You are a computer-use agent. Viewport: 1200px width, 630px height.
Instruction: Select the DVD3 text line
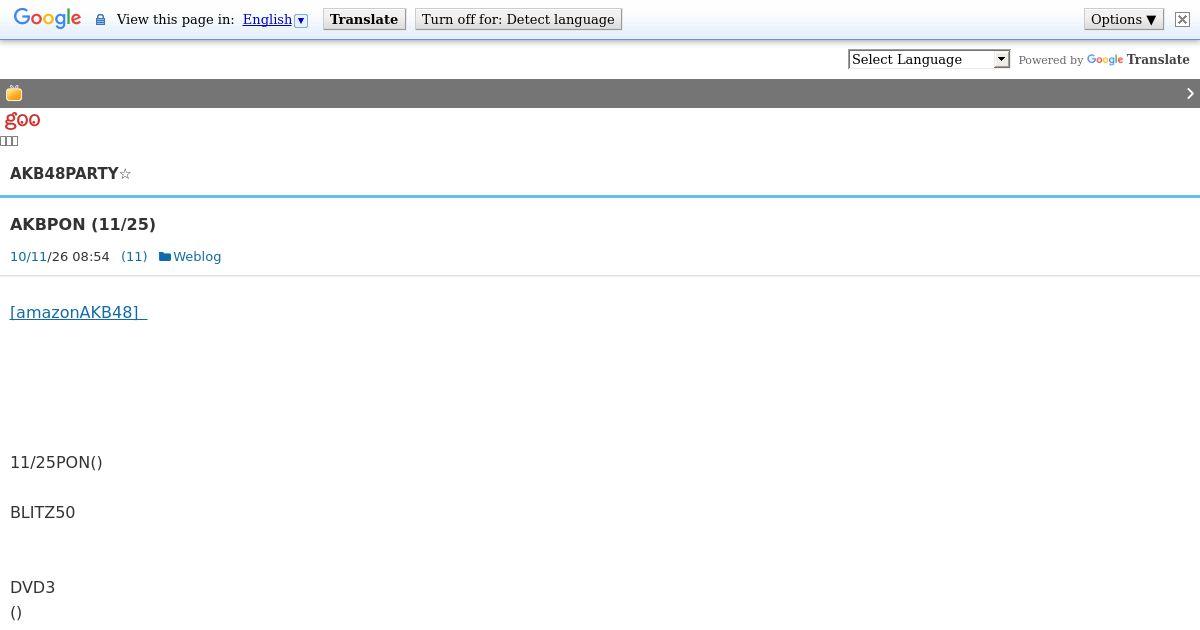33,587
